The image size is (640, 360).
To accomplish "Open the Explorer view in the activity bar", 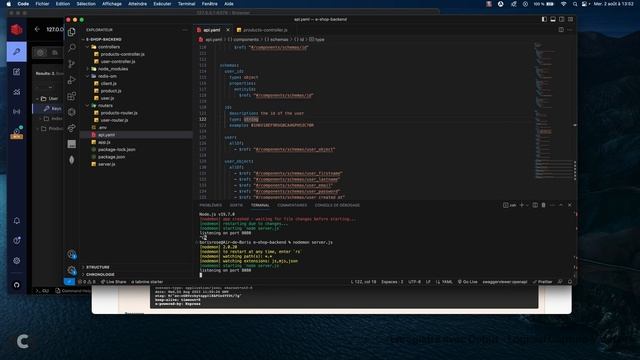I will [72, 32].
